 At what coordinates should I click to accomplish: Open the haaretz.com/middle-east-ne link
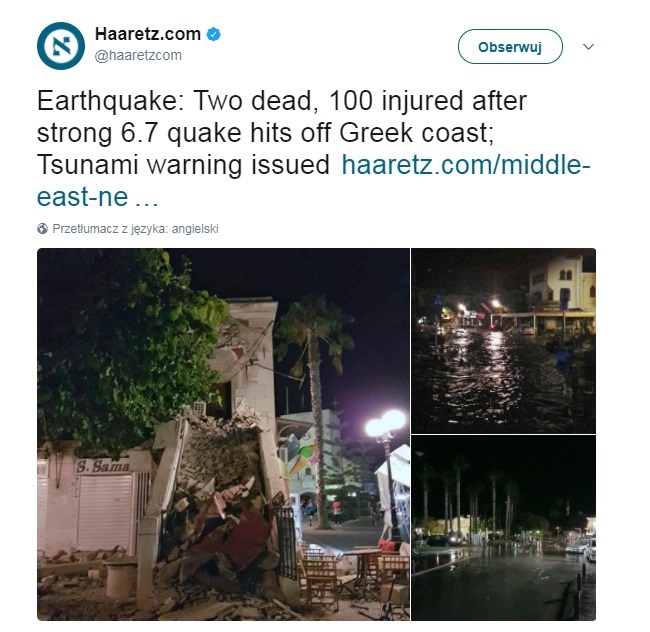point(313,181)
